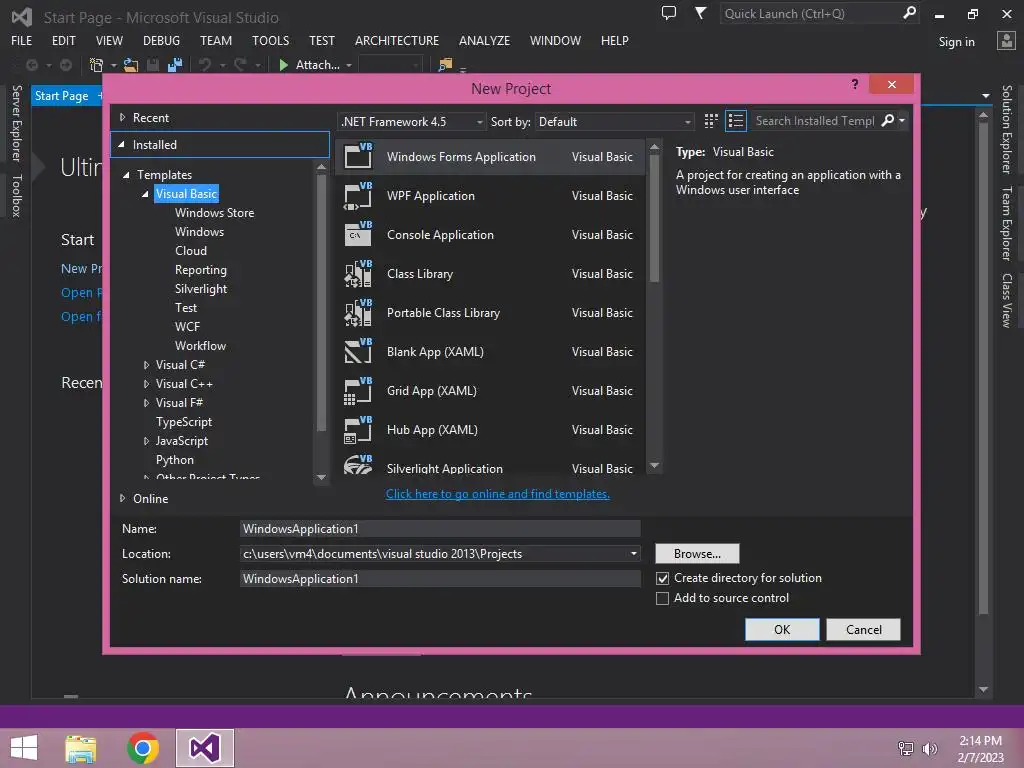Viewport: 1024px width, 768px height.
Task: Choose the Hub App (XAML) icon
Action: tap(358, 430)
